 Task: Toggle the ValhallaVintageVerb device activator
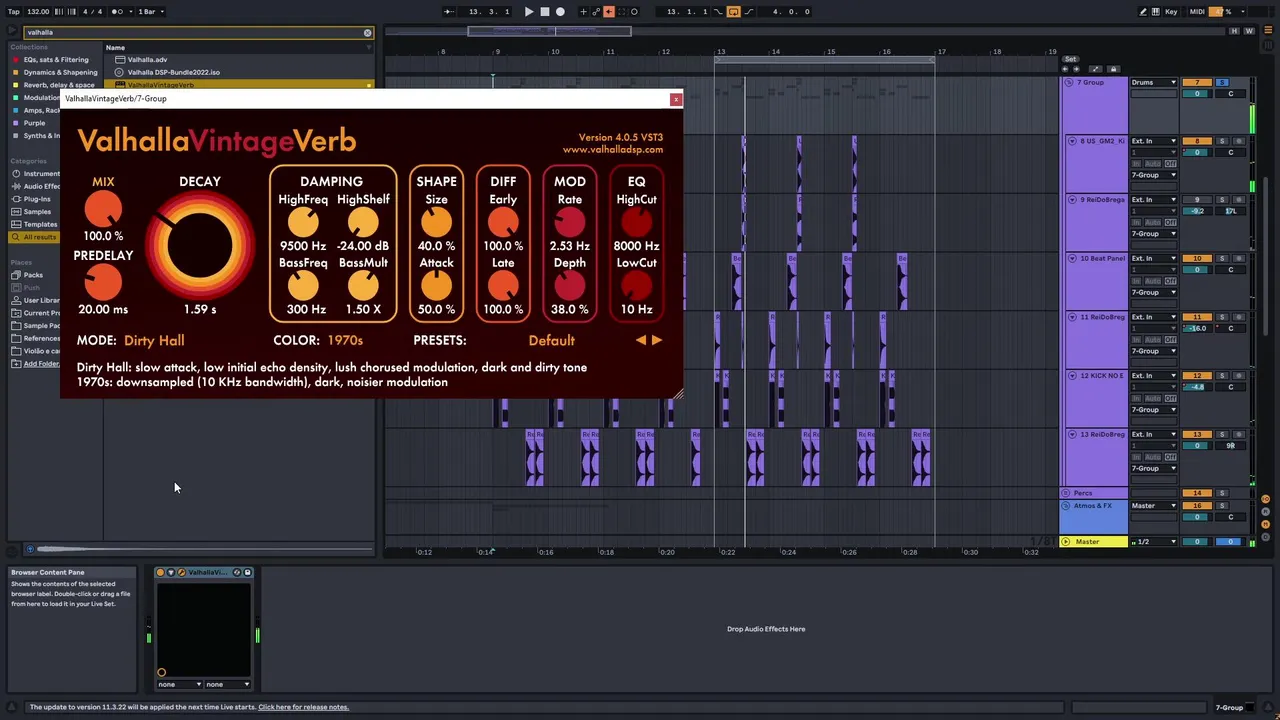(x=160, y=573)
